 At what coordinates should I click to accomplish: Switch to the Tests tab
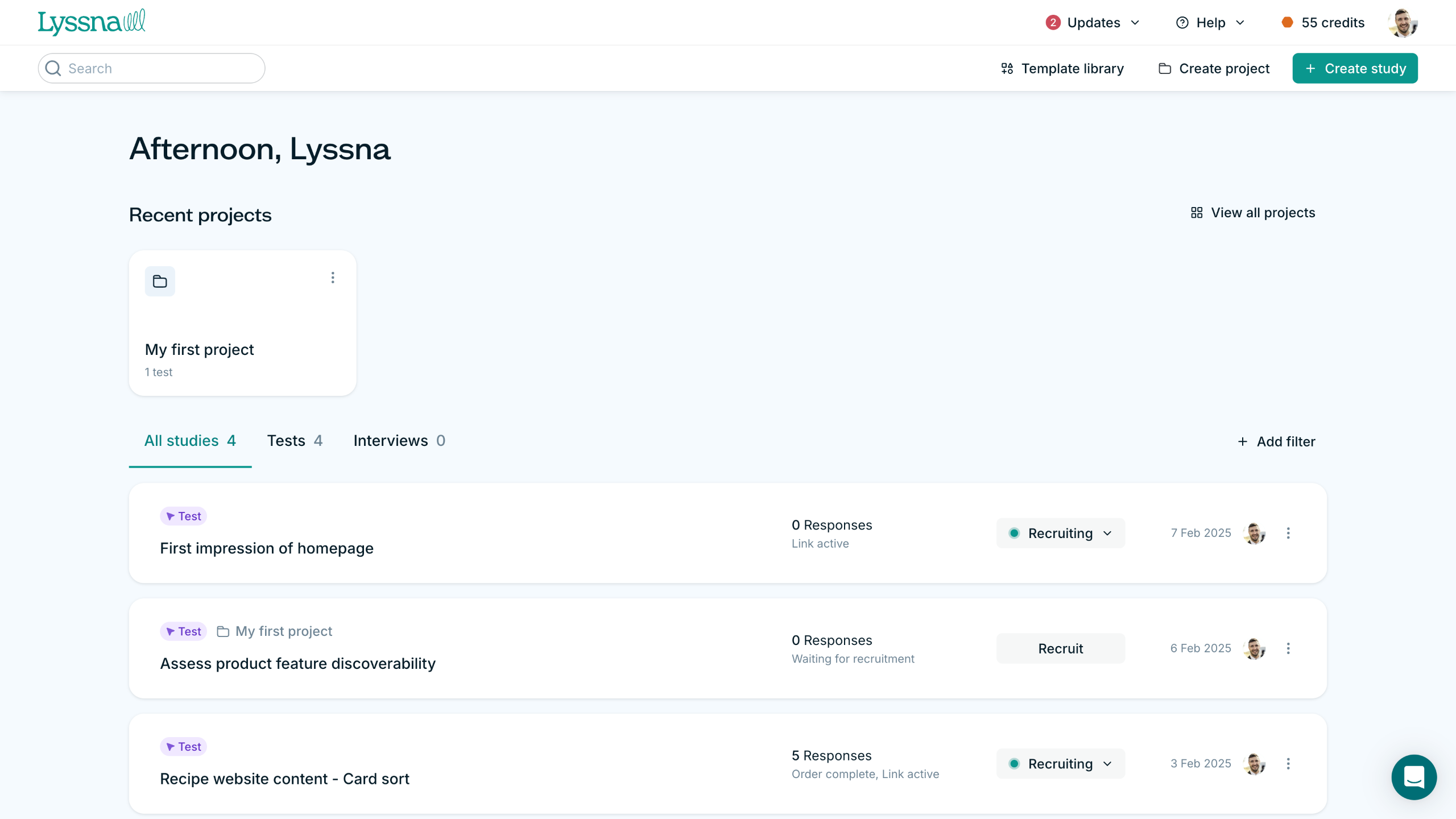coord(295,441)
